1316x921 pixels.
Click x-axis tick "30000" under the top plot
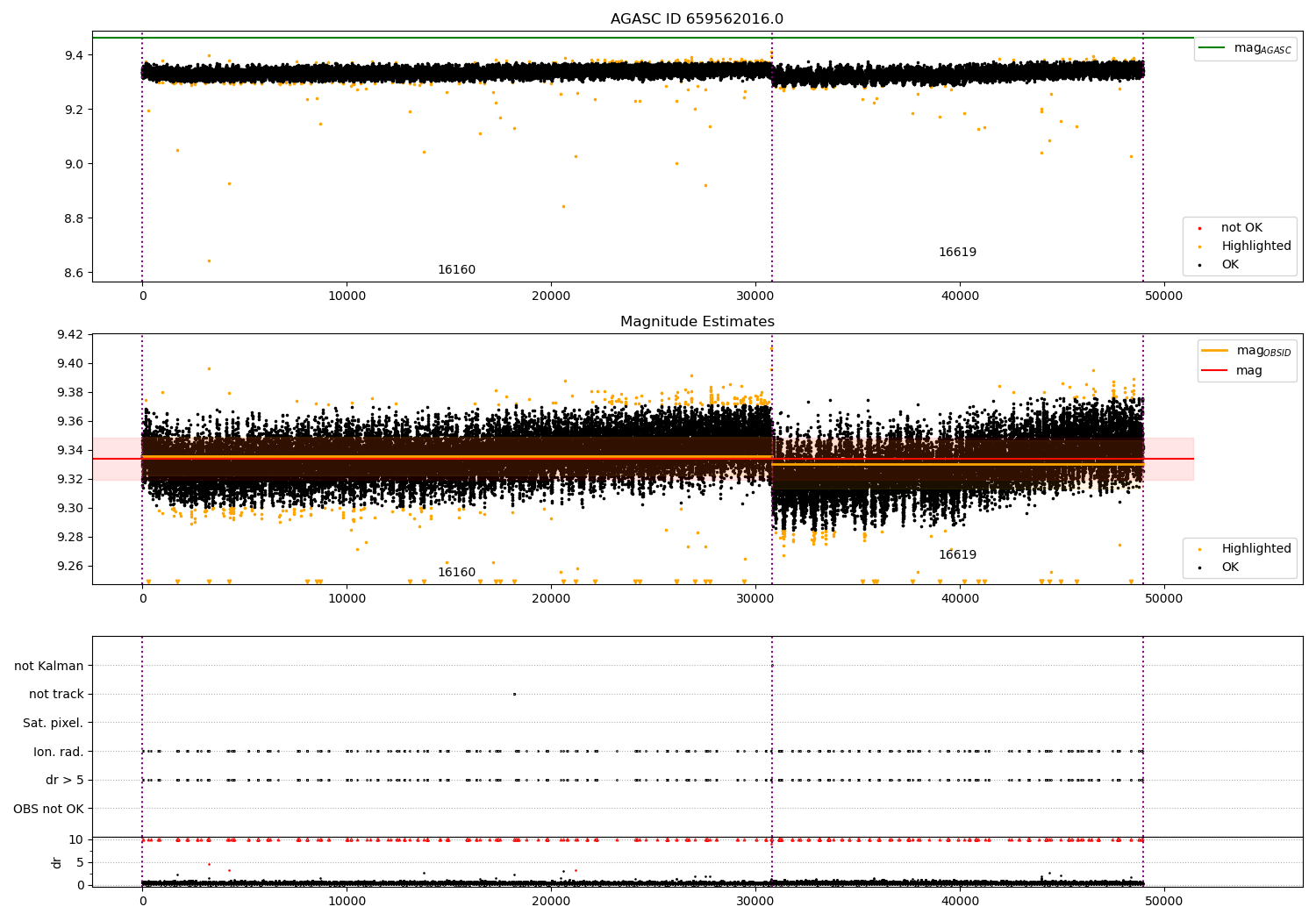click(x=755, y=296)
